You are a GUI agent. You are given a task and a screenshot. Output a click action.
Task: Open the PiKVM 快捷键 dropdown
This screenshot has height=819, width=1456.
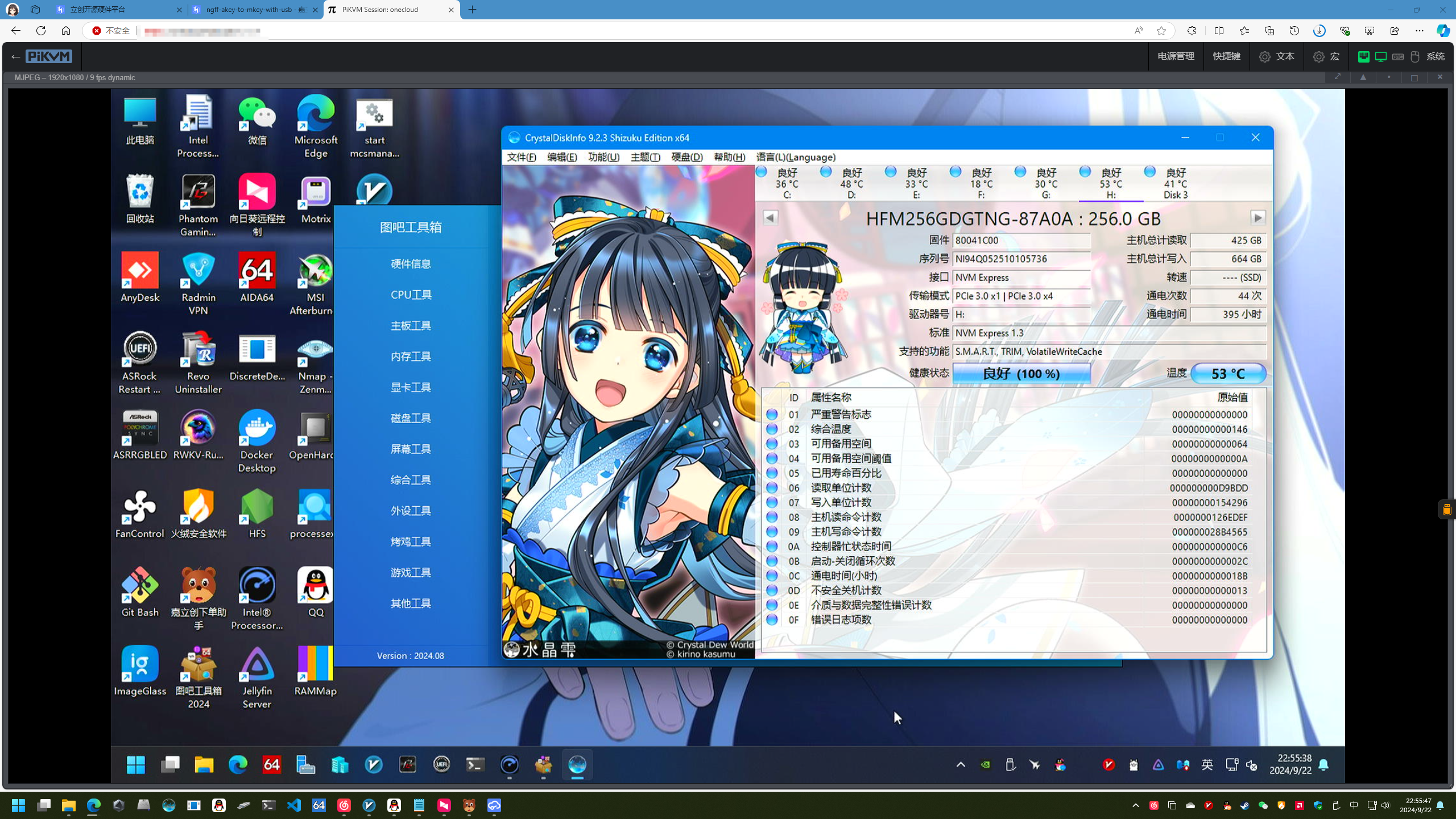click(1226, 56)
